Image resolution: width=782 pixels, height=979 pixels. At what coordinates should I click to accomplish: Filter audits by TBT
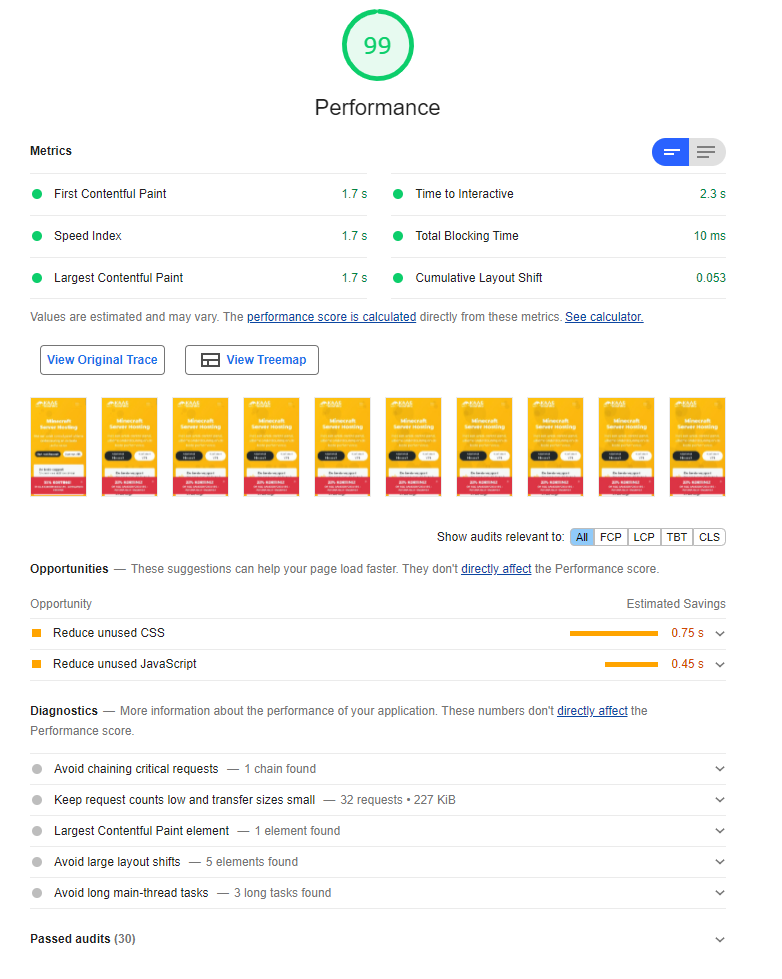point(677,537)
